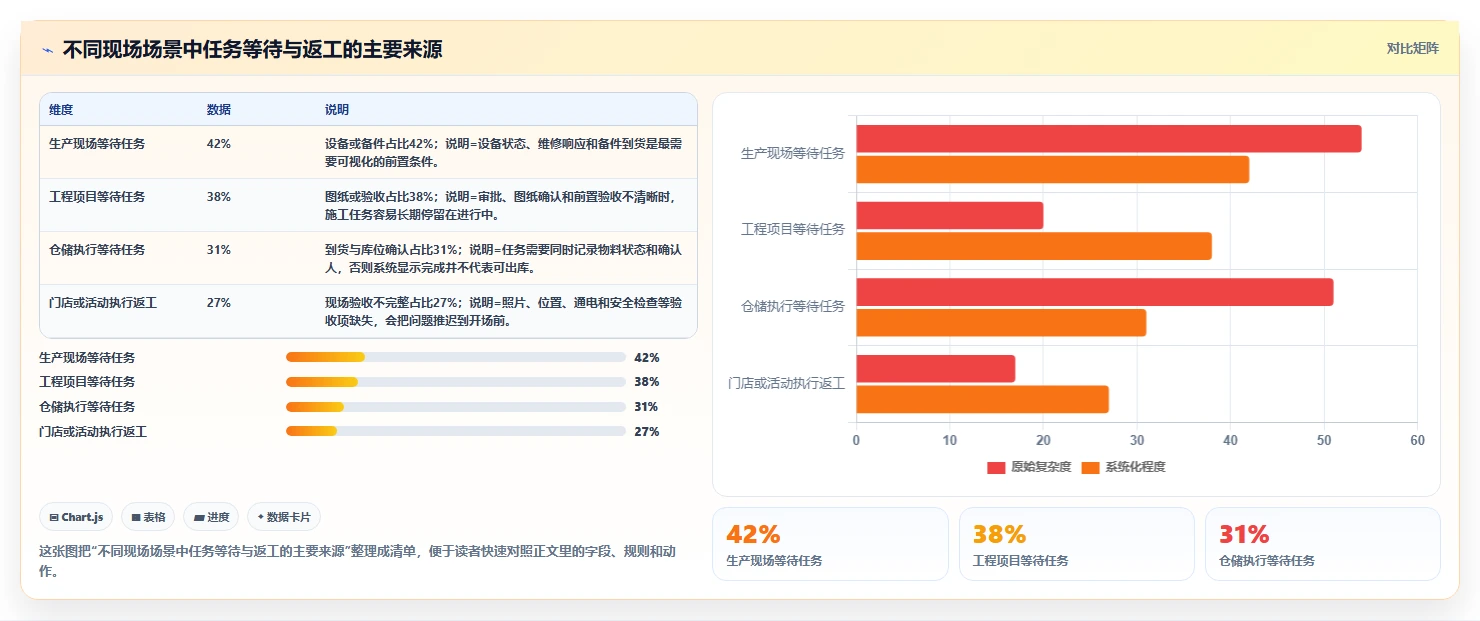
Task: Click the 数据 column header
Action: [x=218, y=109]
